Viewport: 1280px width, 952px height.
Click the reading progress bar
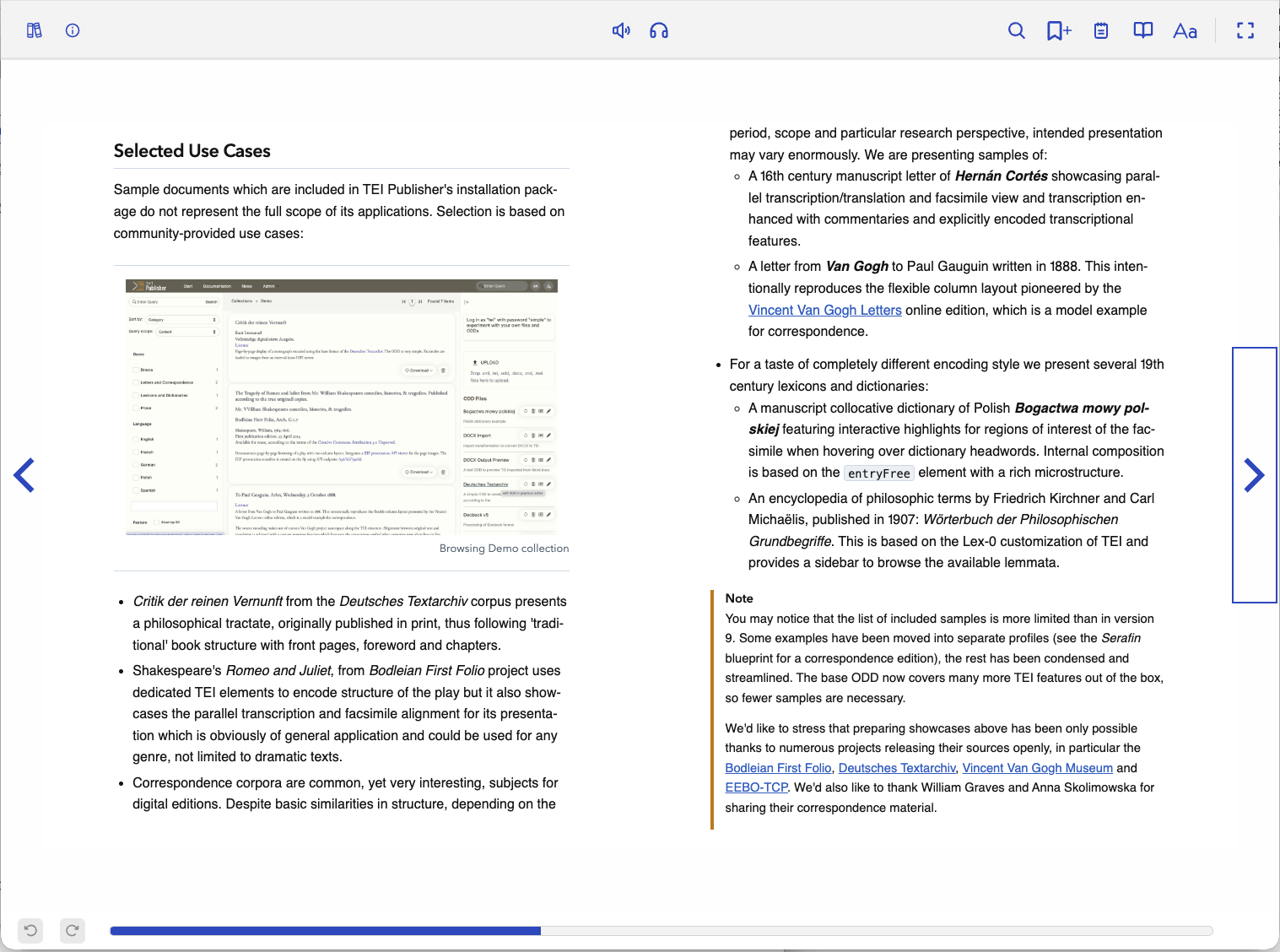pyautogui.click(x=662, y=931)
